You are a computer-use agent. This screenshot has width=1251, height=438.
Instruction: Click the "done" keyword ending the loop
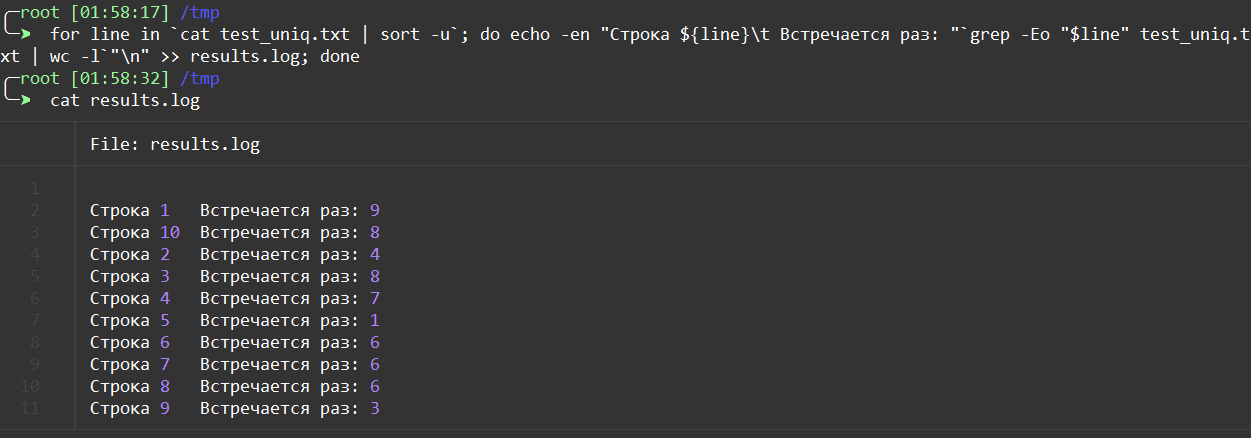point(340,57)
